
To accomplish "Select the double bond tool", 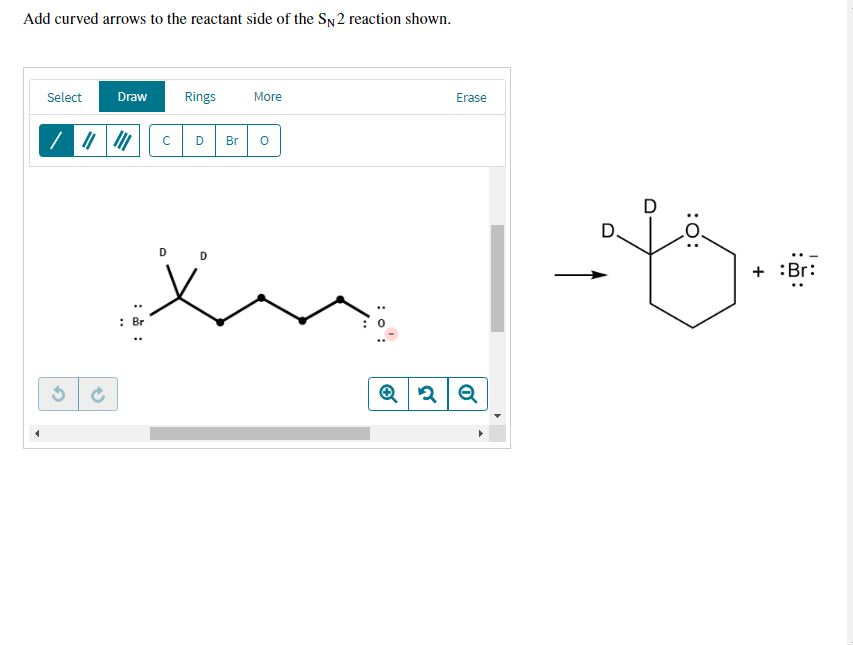I will click(x=87, y=140).
